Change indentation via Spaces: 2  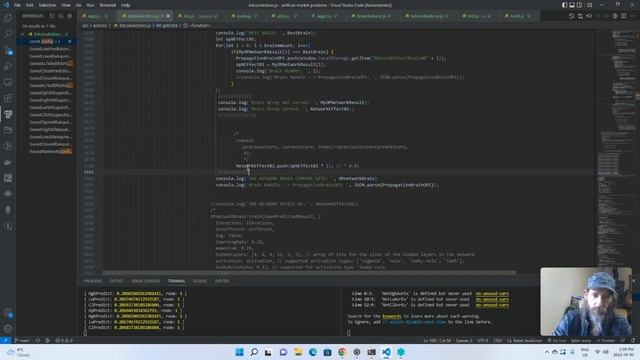pos(463,340)
